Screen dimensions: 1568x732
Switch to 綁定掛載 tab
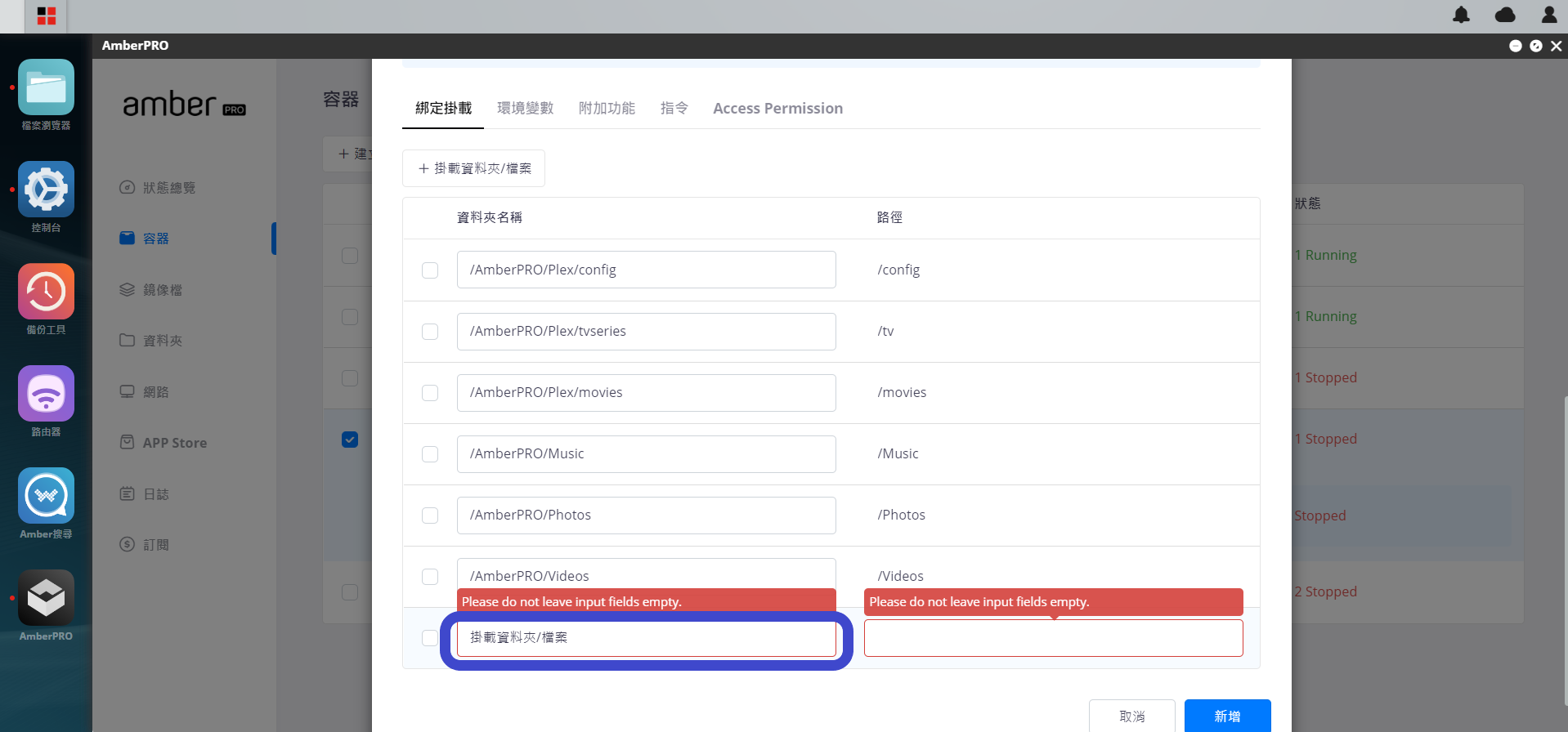tap(443, 109)
